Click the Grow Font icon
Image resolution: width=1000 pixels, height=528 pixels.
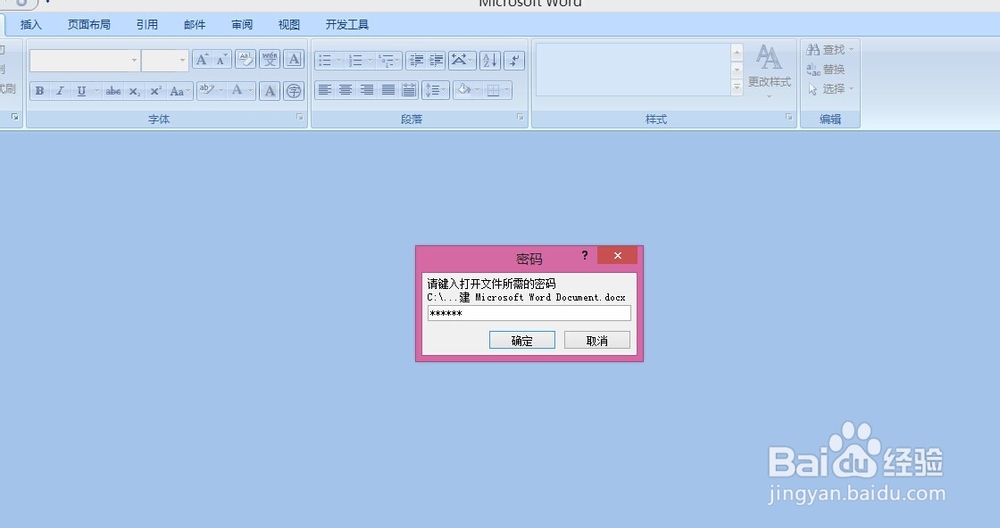point(202,60)
